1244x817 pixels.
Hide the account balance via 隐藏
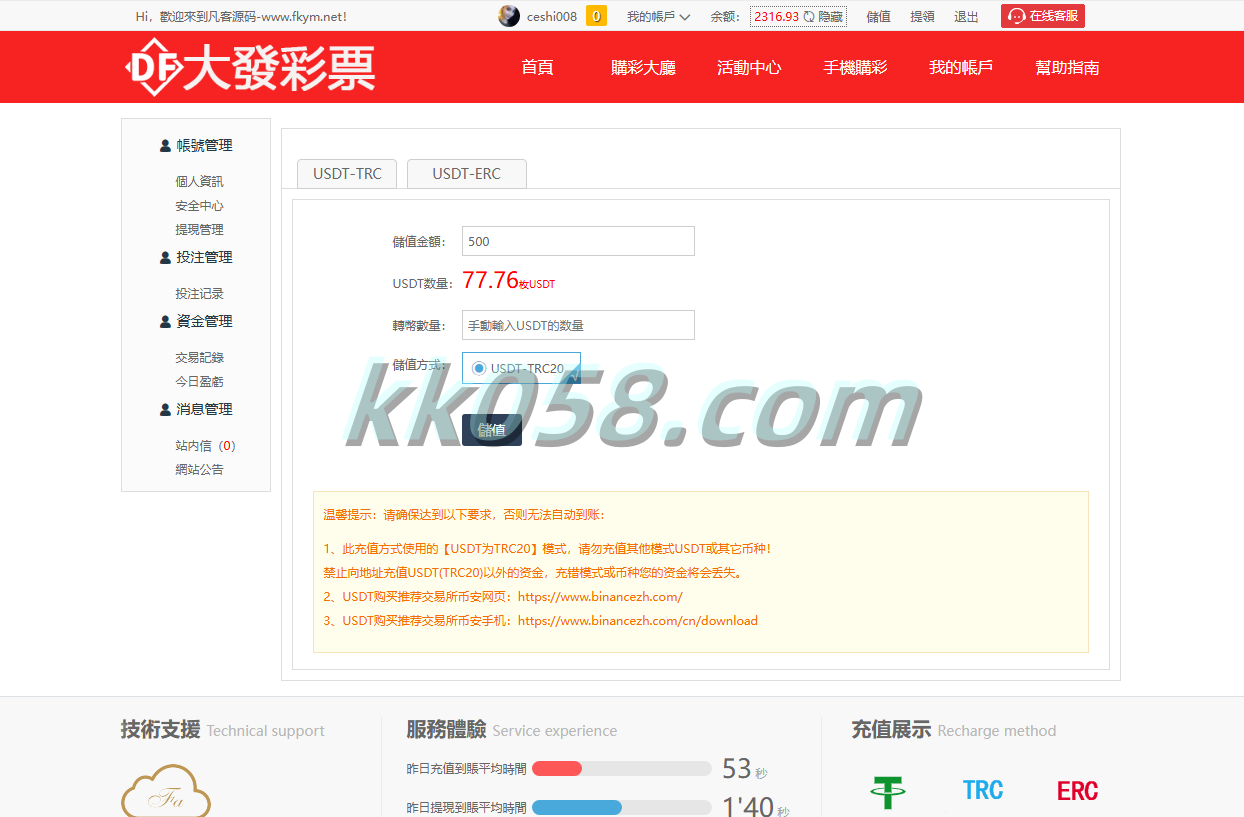(x=831, y=16)
